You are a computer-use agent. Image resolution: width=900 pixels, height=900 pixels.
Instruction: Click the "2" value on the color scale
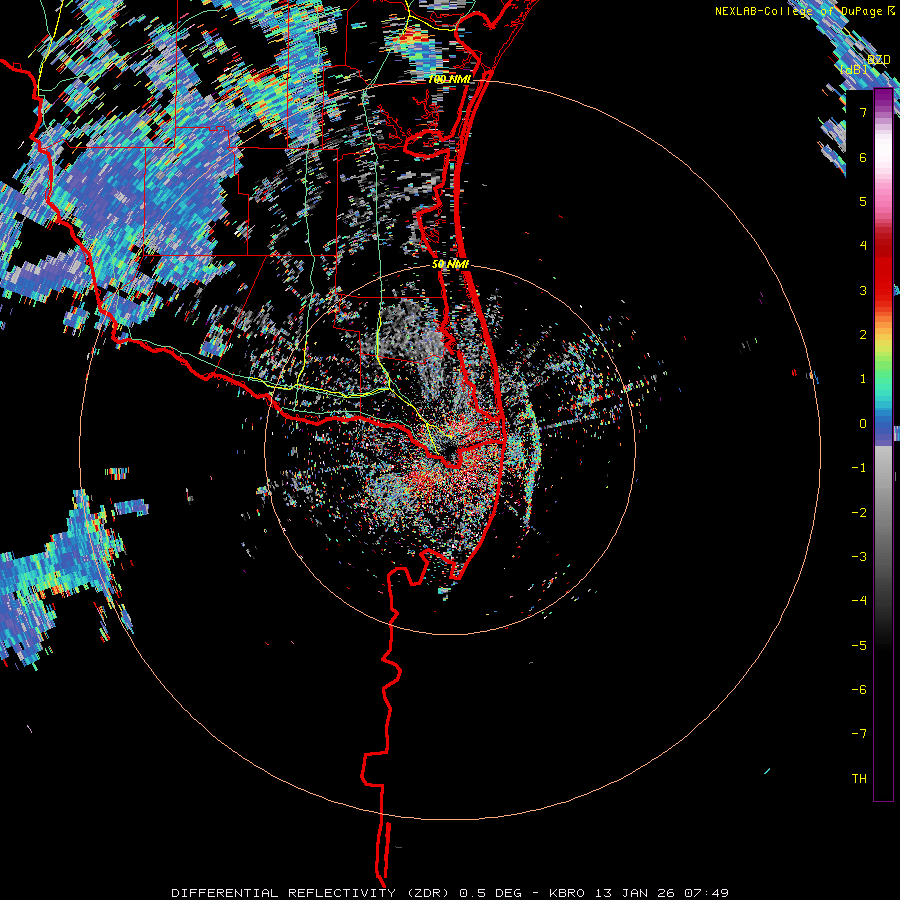(x=863, y=335)
